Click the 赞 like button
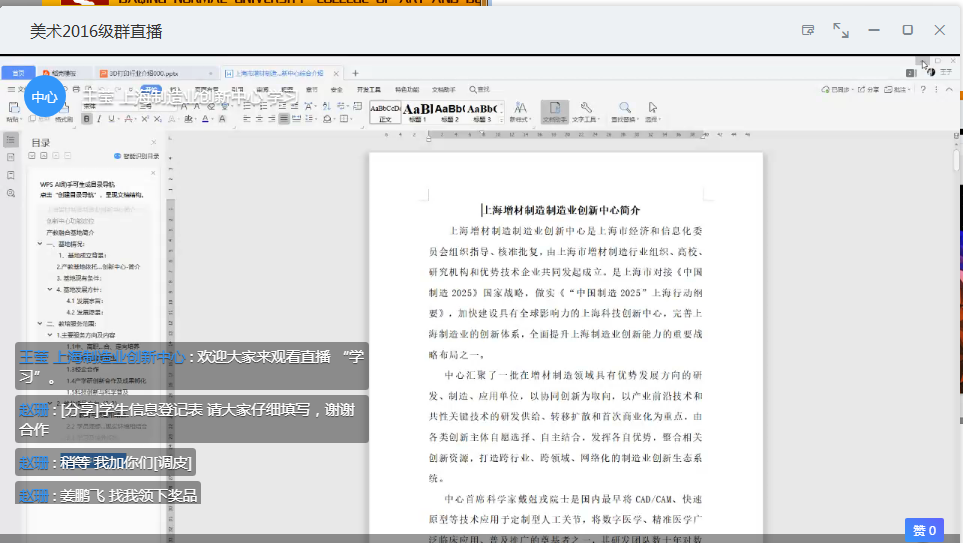963x543 pixels. point(925,531)
